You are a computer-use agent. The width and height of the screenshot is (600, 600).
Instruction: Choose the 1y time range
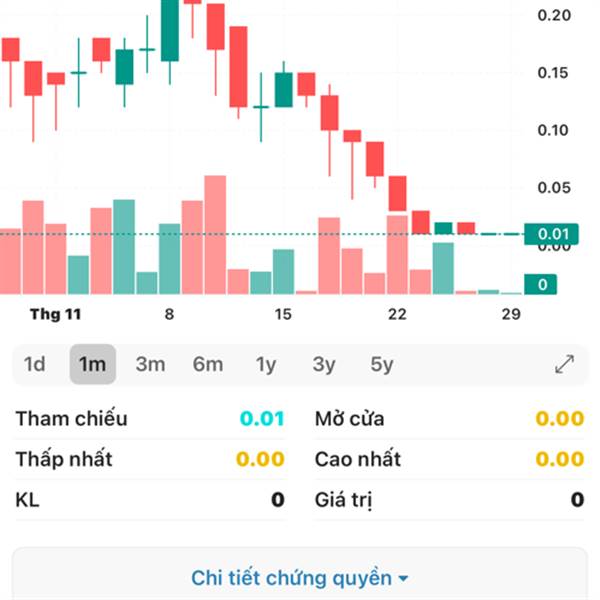click(x=266, y=364)
